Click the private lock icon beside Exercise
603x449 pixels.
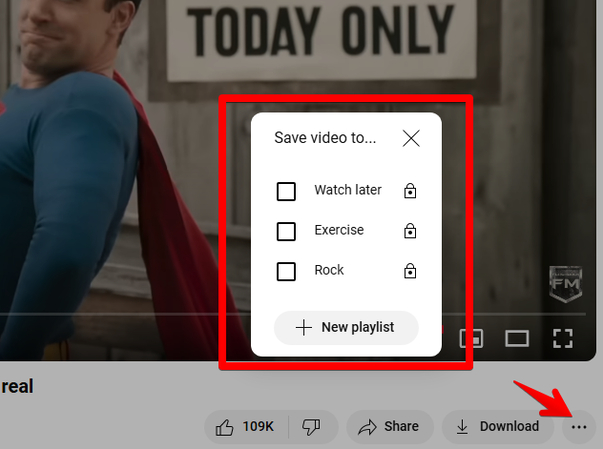pyautogui.click(x=410, y=231)
